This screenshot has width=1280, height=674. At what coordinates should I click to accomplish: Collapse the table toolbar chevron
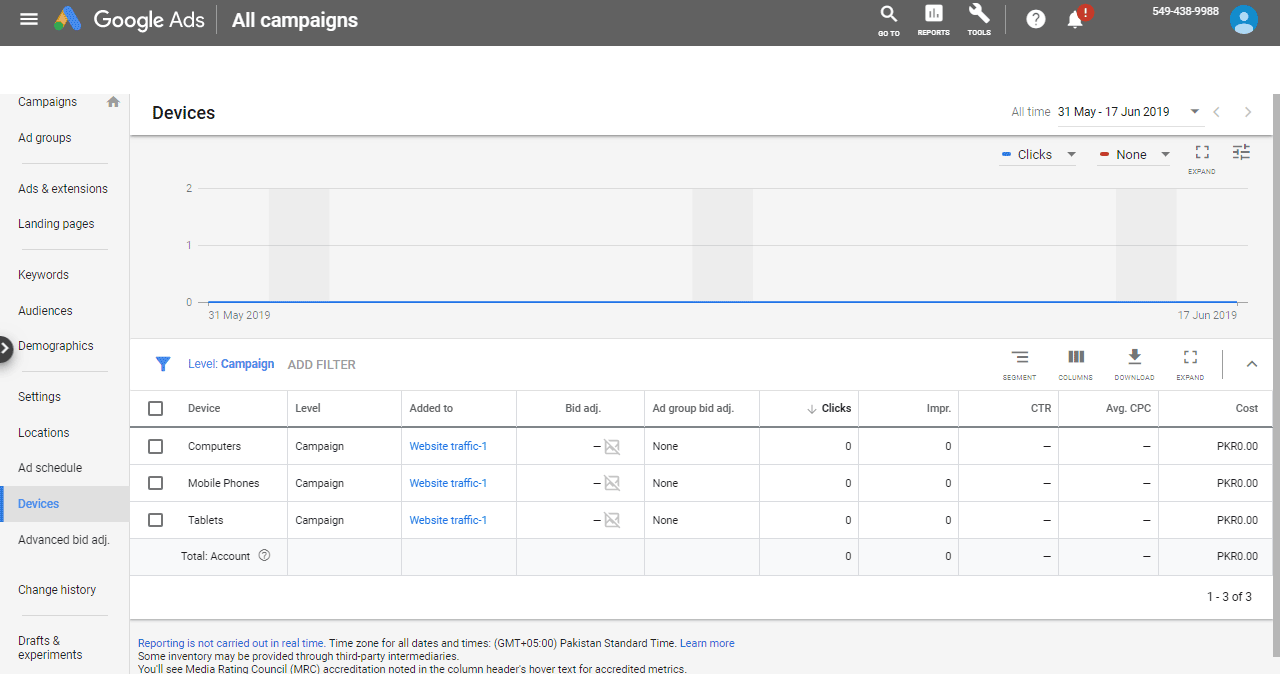tap(1251, 364)
